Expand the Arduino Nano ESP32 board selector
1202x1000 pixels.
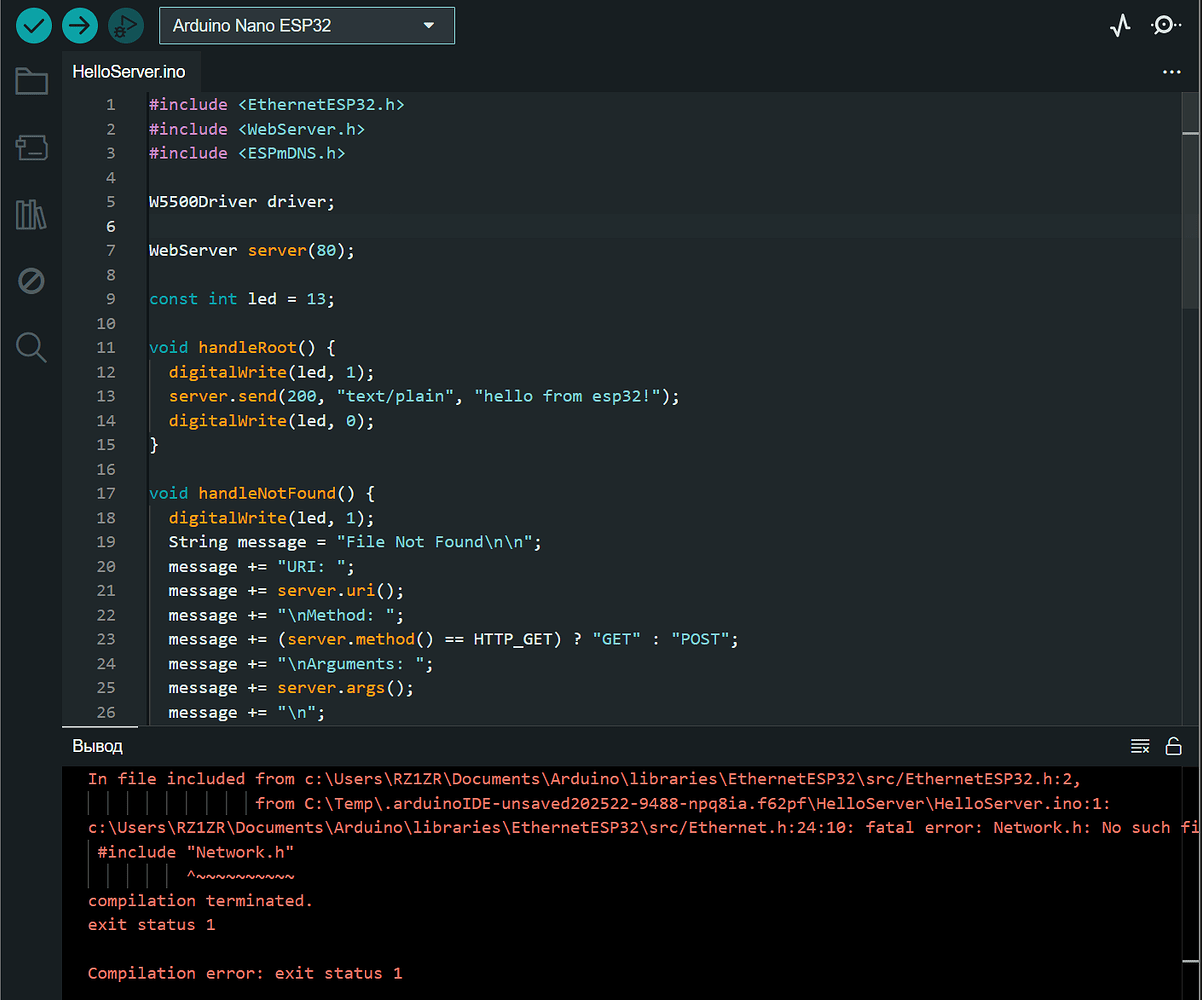[306, 26]
